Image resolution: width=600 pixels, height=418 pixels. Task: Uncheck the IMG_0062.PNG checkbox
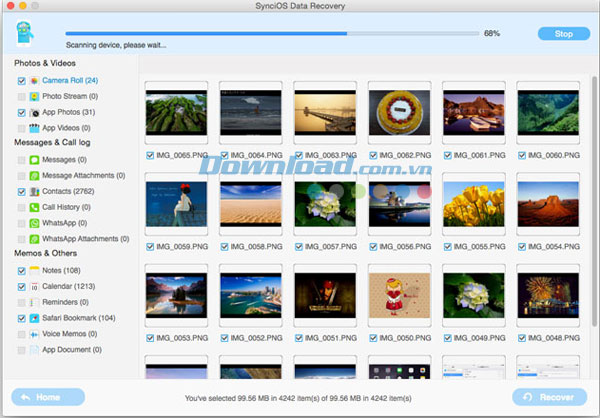click(373, 155)
